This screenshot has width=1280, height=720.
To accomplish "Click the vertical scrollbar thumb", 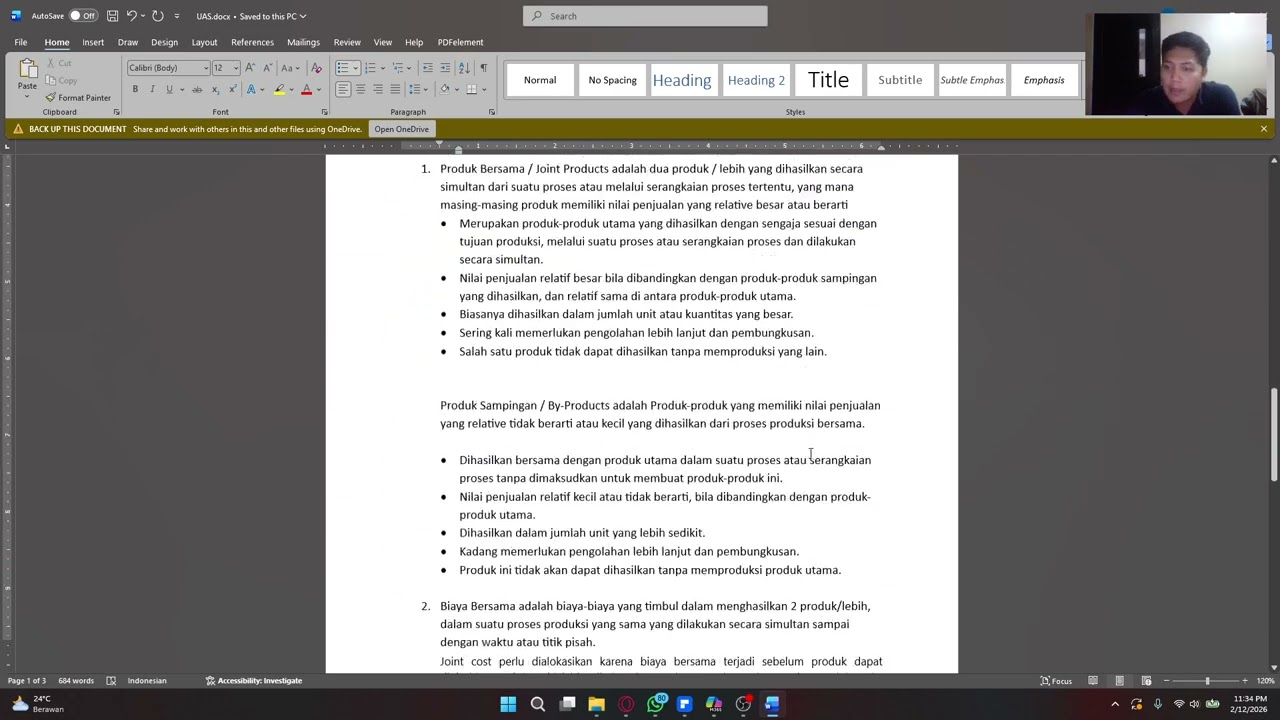I will [x=1273, y=435].
